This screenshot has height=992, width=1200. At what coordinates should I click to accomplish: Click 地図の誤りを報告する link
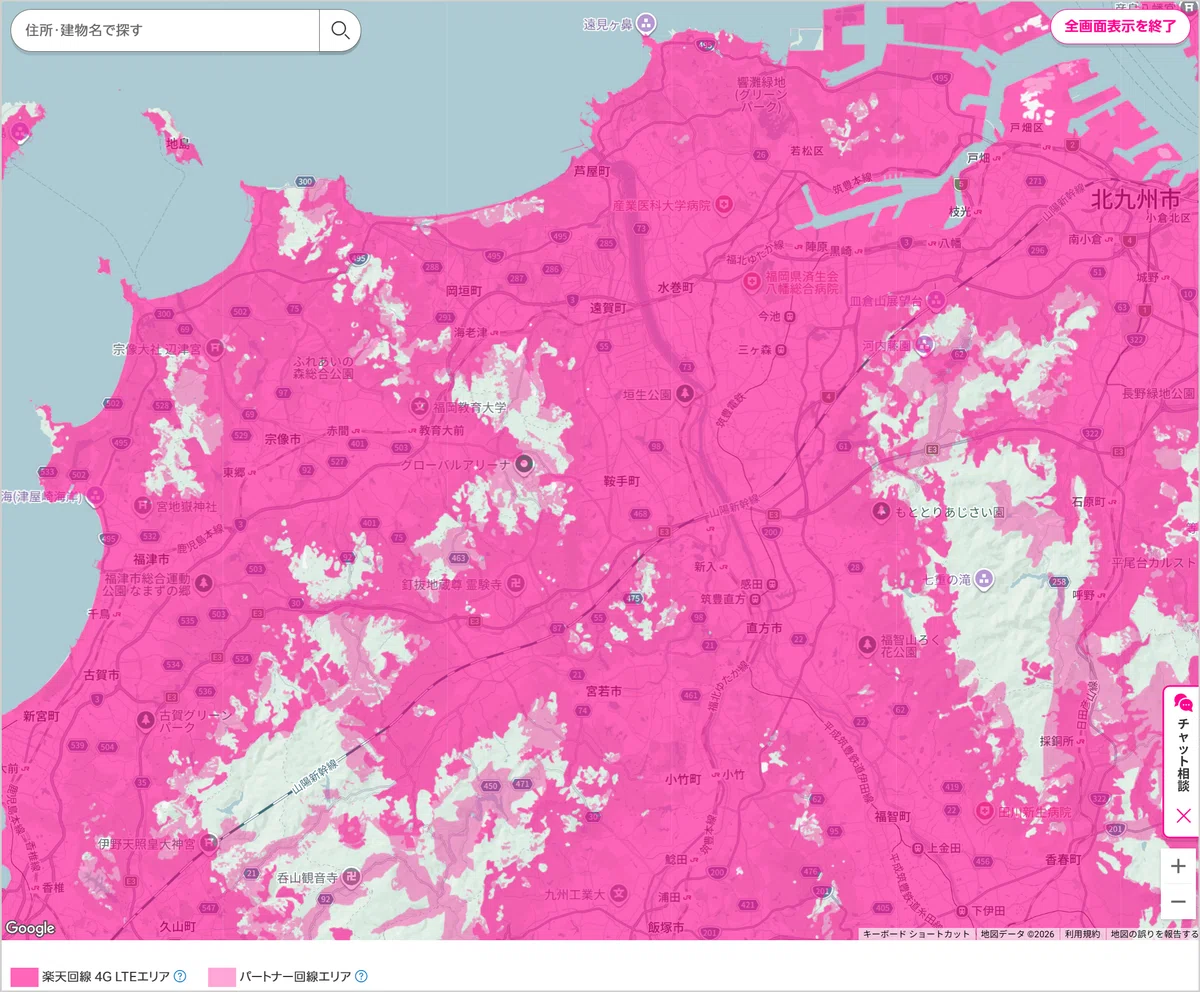pos(1153,933)
